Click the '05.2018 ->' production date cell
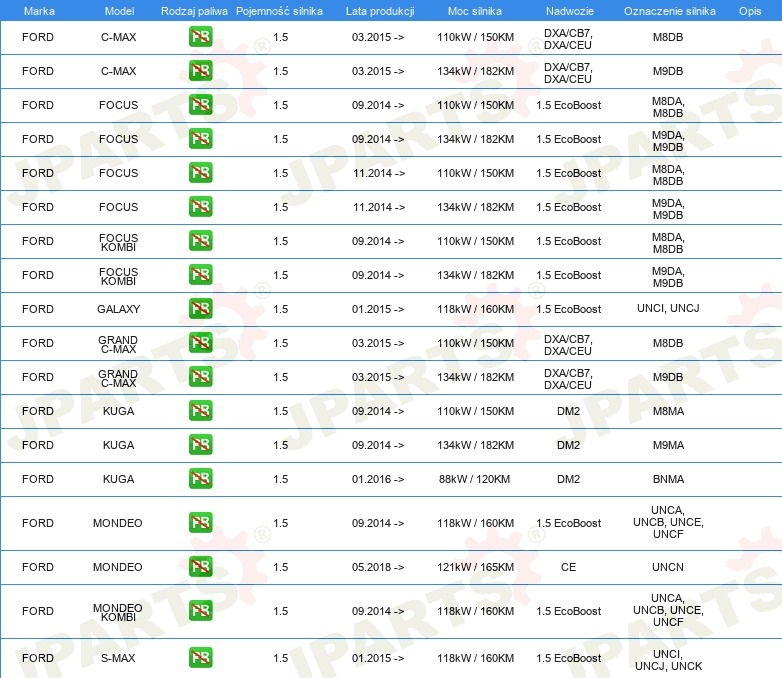The width and height of the screenshot is (782, 678). tap(378, 567)
